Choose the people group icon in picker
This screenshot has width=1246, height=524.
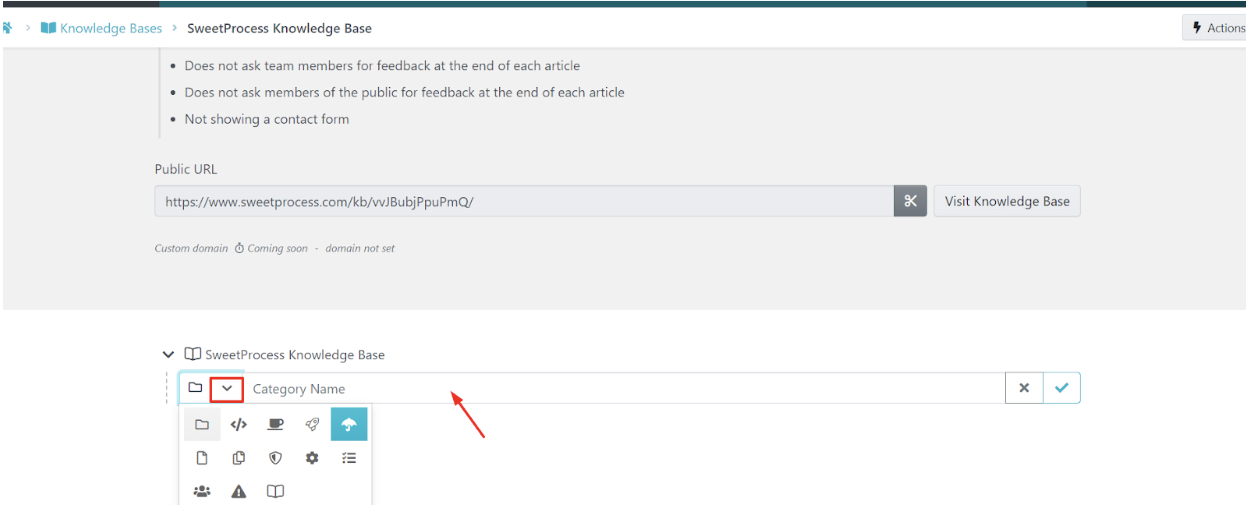pos(202,492)
